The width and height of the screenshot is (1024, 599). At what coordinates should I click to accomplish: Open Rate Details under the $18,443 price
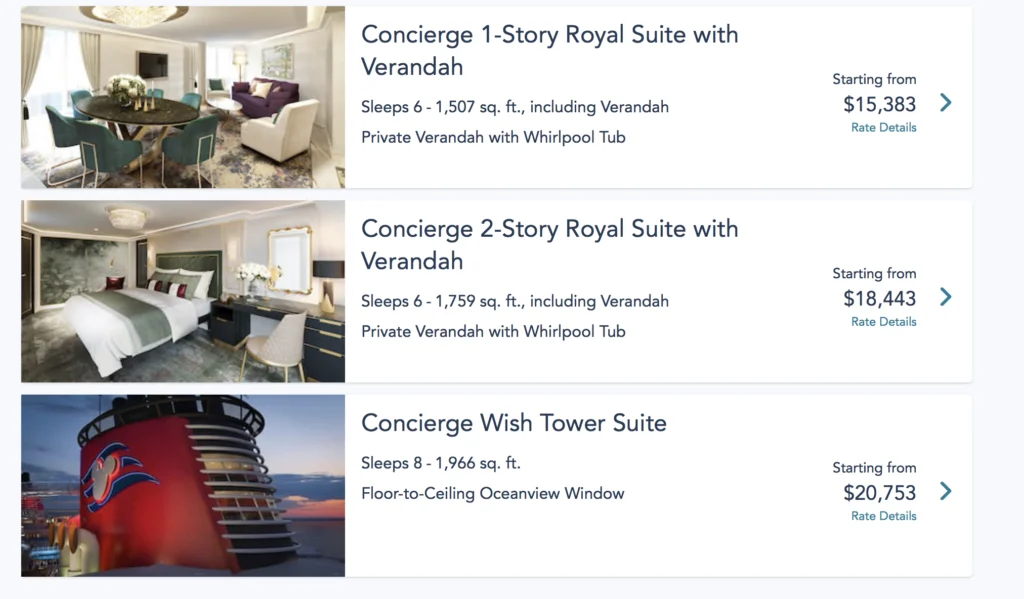(x=883, y=321)
